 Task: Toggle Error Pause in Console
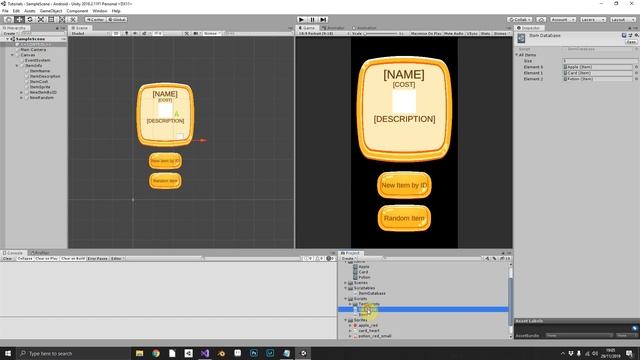click(x=98, y=258)
